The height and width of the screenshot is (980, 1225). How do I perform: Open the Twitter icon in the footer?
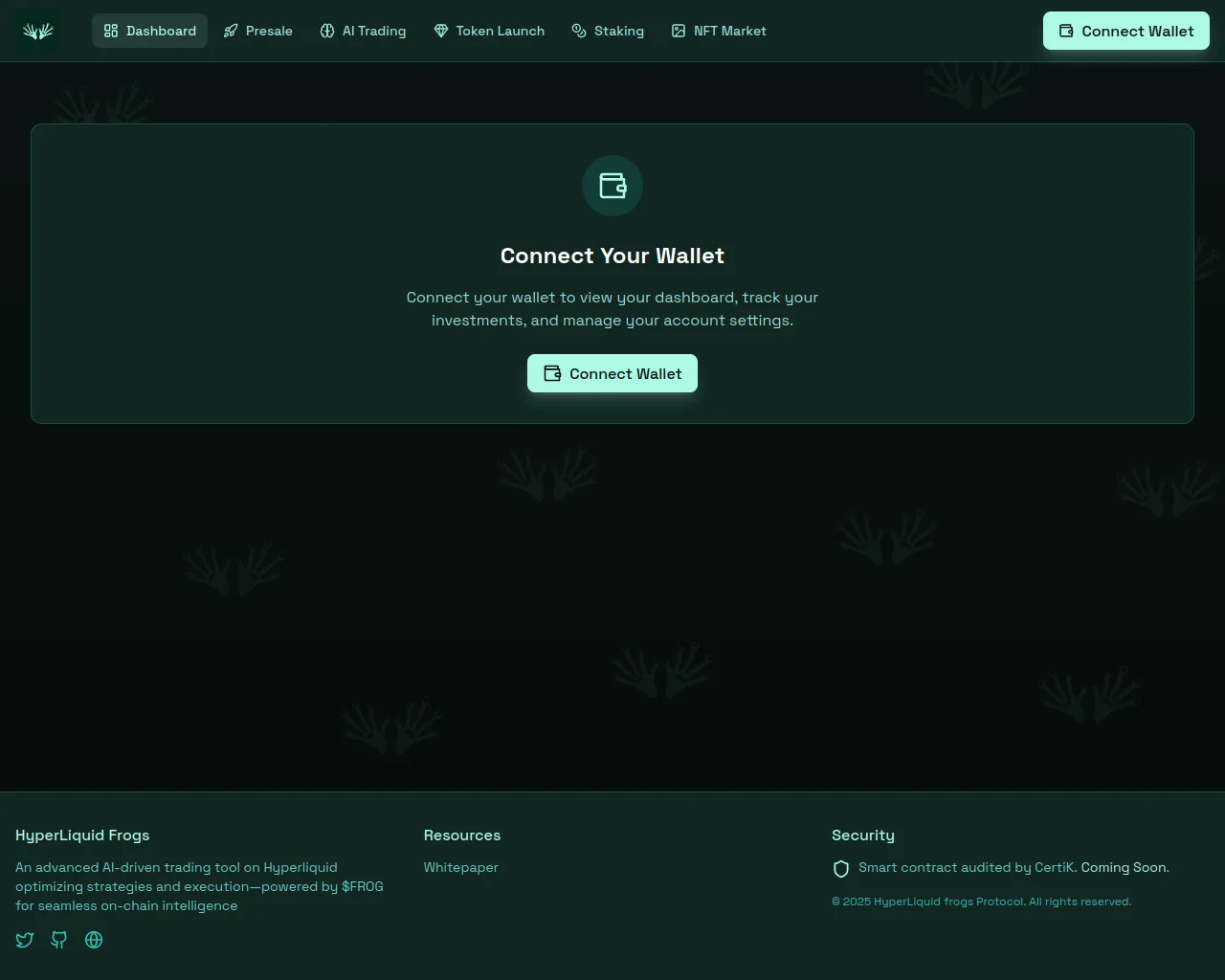coord(25,940)
